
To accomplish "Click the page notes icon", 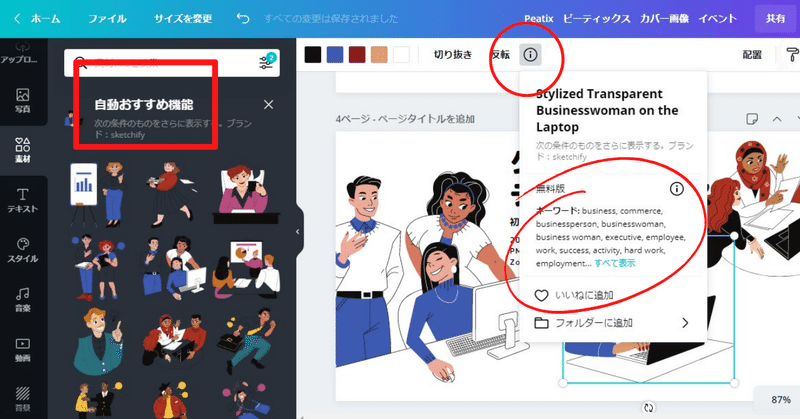I will 752,119.
